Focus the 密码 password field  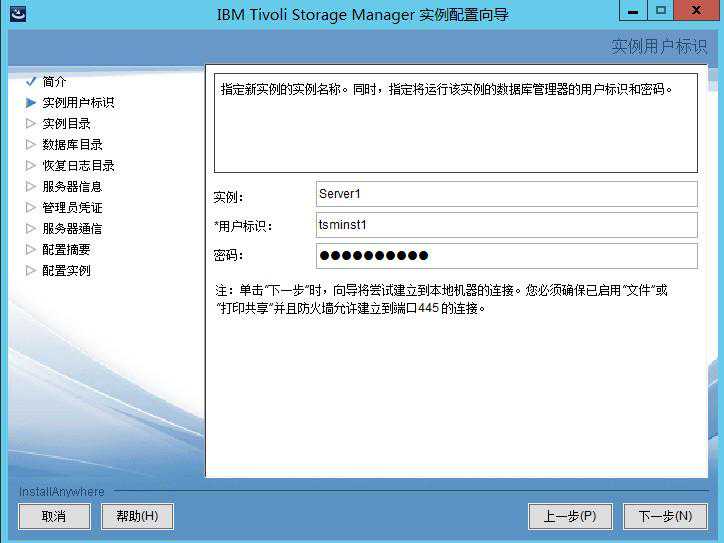[505, 256]
